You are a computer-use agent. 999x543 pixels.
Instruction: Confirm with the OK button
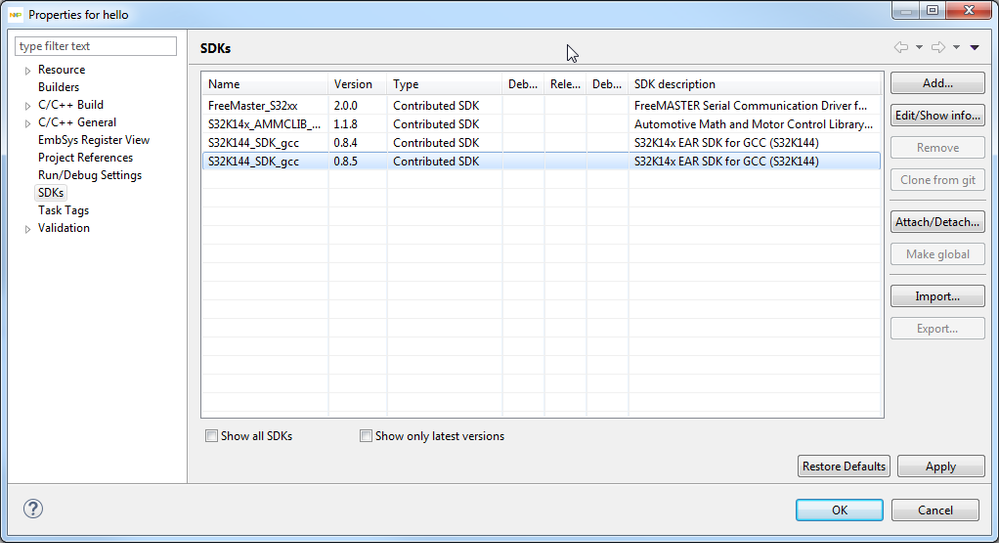click(839, 510)
